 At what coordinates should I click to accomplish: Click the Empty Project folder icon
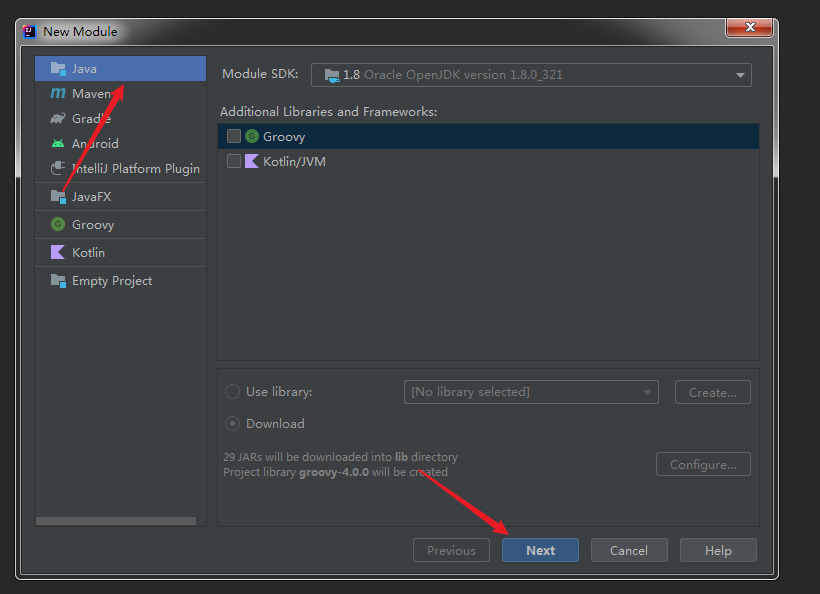click(58, 281)
